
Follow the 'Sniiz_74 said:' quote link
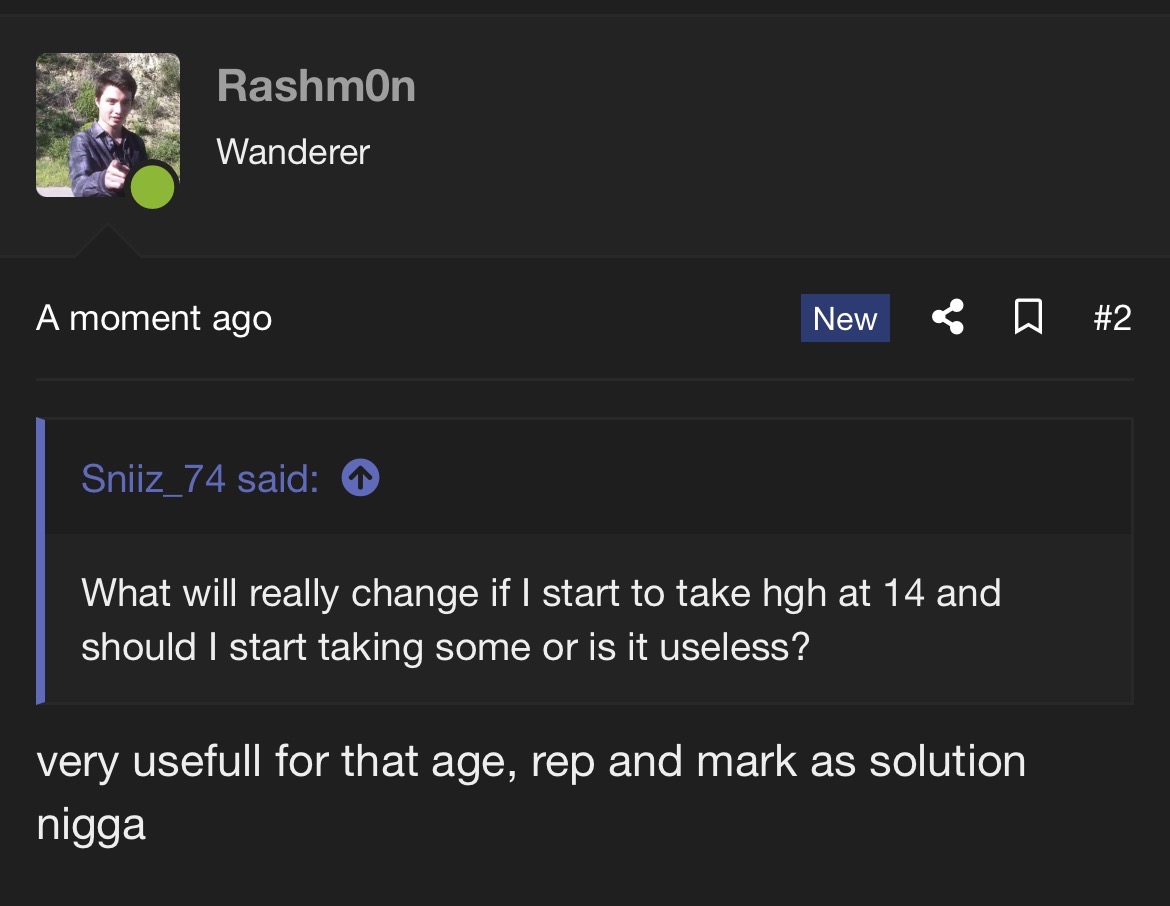[200, 478]
